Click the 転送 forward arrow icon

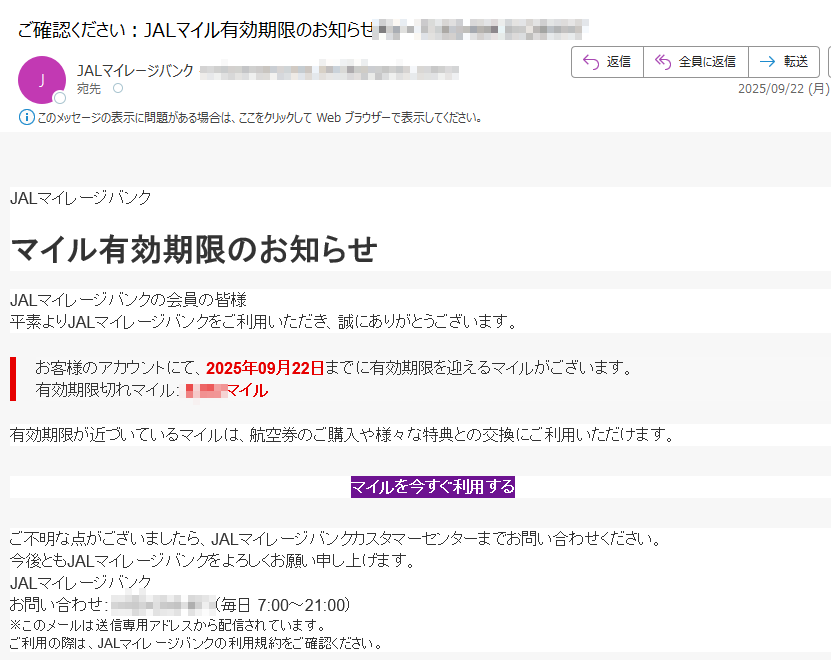tap(767, 62)
